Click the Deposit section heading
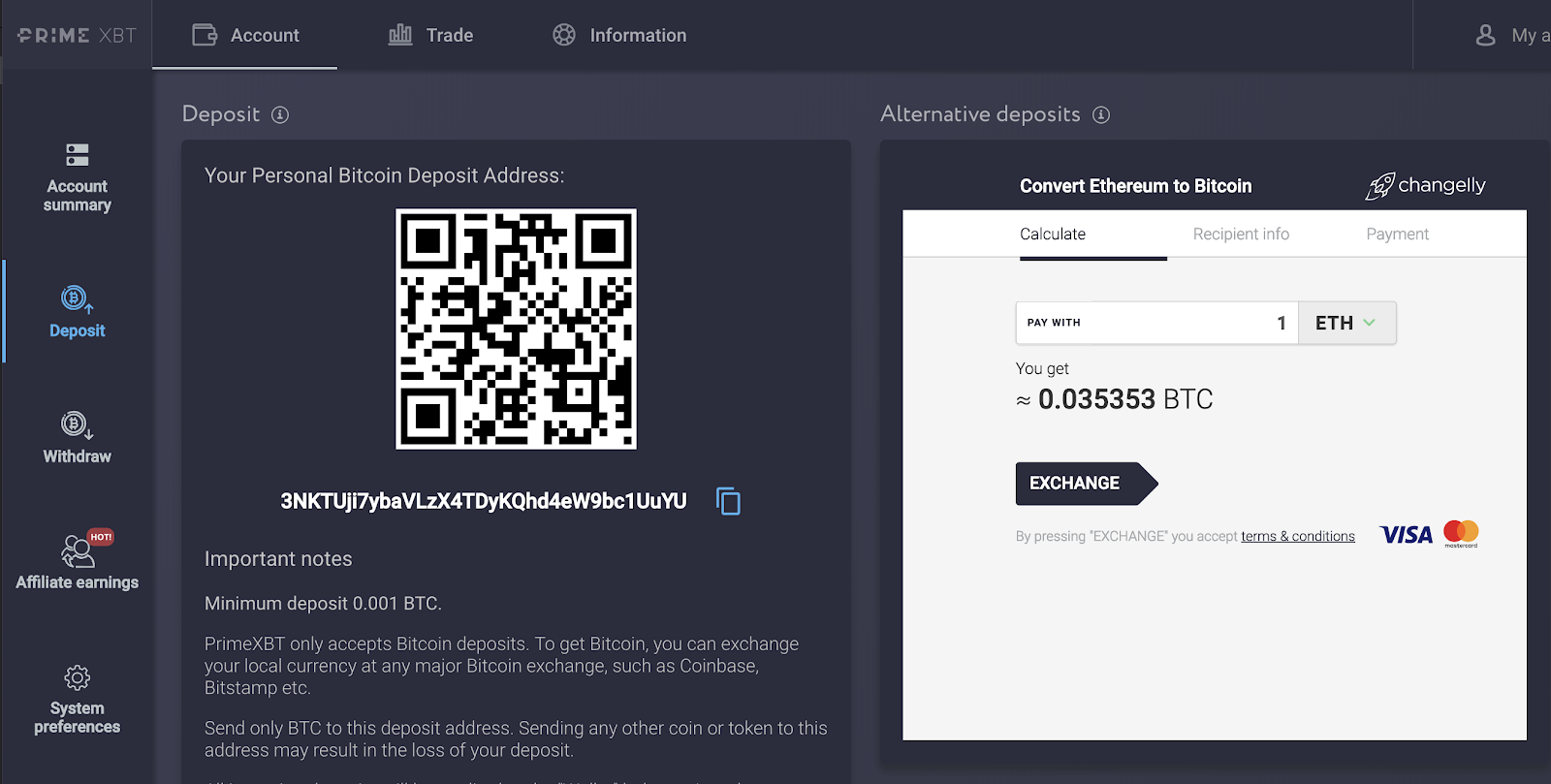 click(x=221, y=114)
